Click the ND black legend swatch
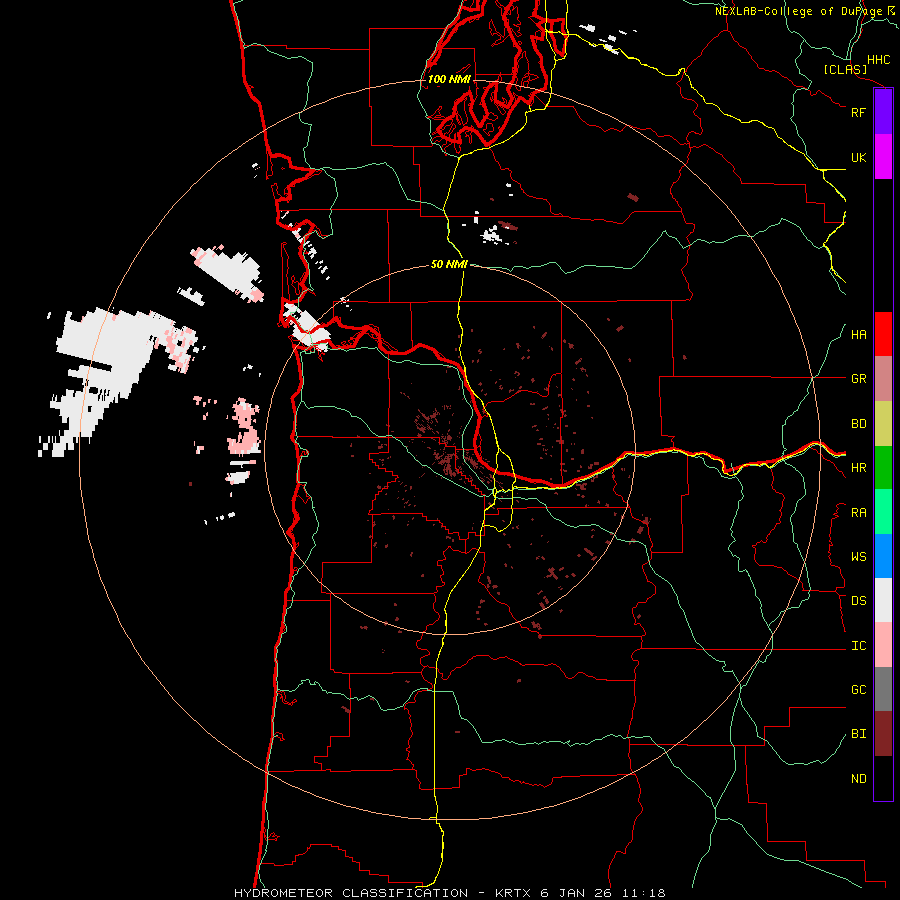This screenshot has height=900, width=900. (x=883, y=778)
